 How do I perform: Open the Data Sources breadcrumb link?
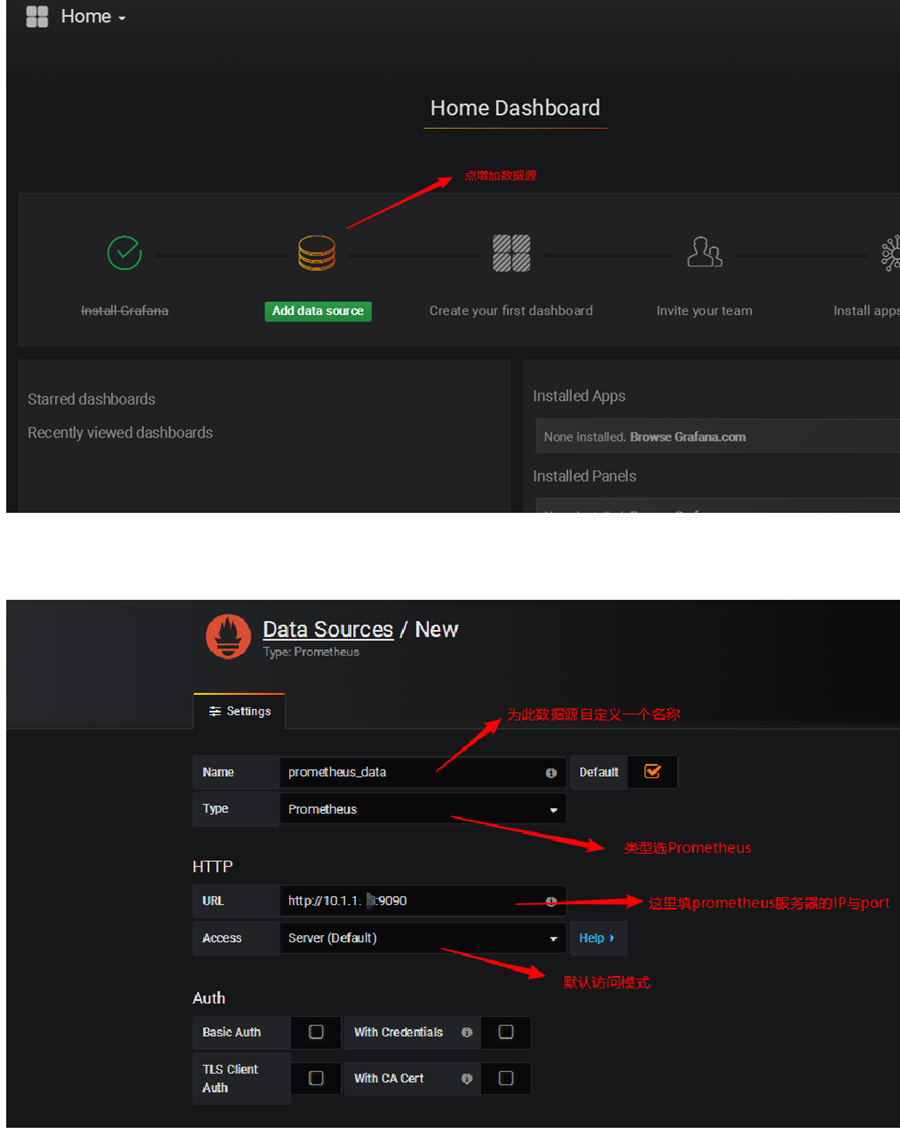pyautogui.click(x=328, y=629)
